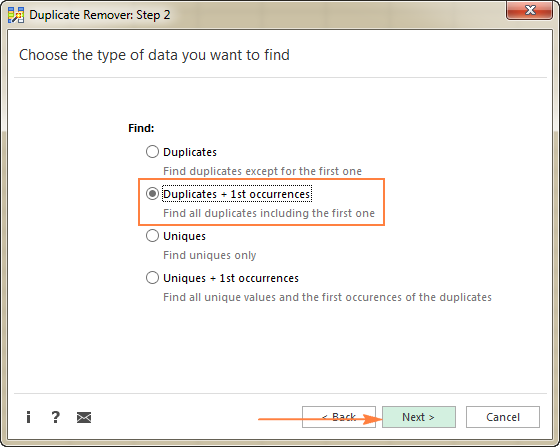This screenshot has width=560, height=447.
Task: Select Uniques + 1st occurrences radio button
Action: click(x=152, y=278)
